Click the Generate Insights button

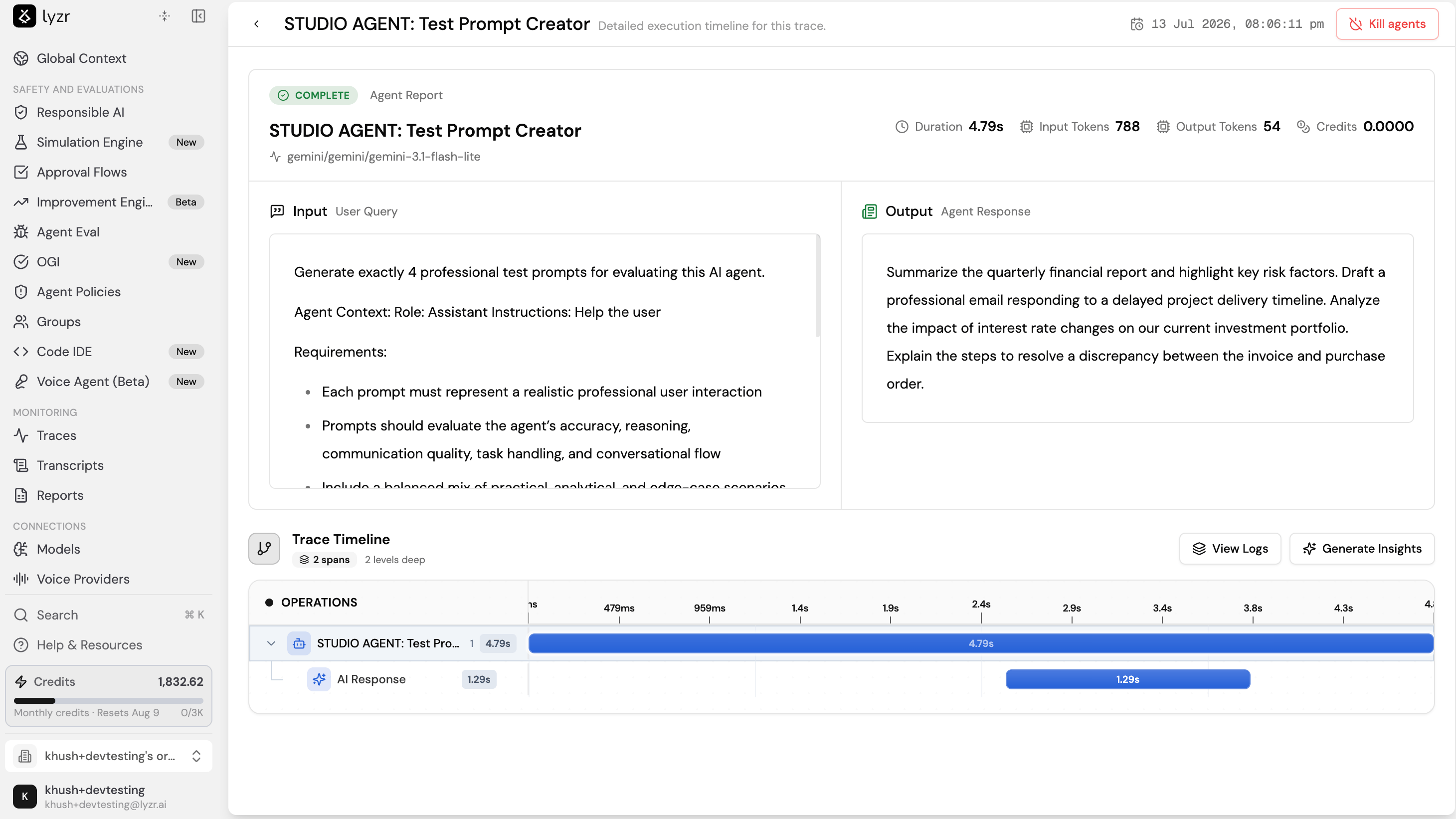tap(1362, 548)
